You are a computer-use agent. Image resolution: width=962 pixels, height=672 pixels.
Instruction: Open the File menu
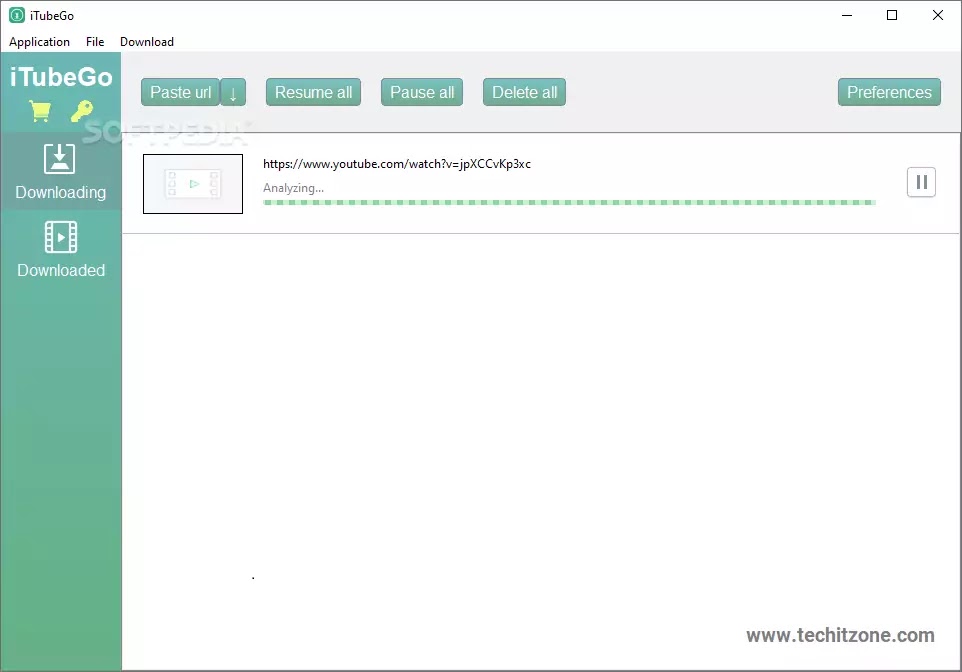click(95, 42)
